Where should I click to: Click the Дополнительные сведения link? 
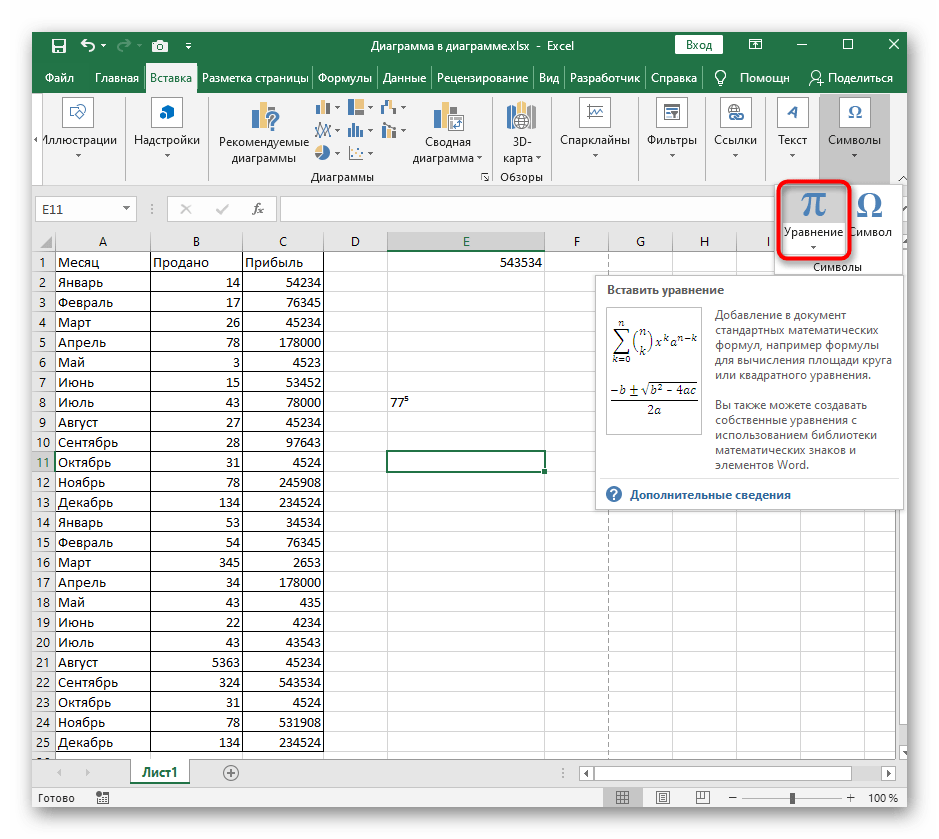[x=709, y=494]
